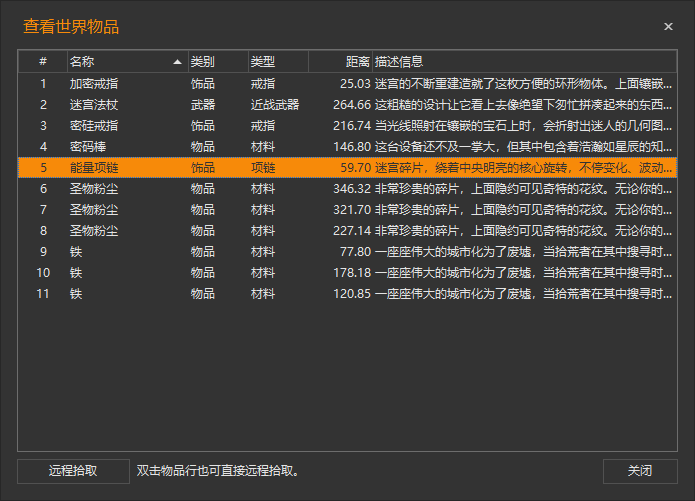Click the description starting 这台设备还不及

click(523, 147)
